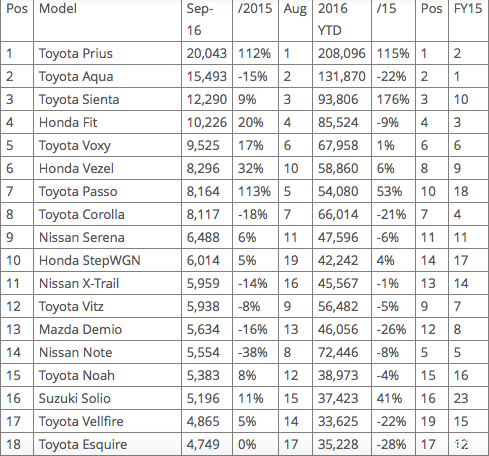Click the Toyota Sienta model name
Screen dimensions: 489x456
click(x=79, y=99)
